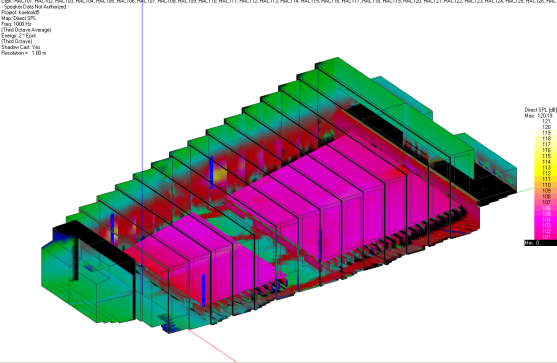Click the Map: Direct SPL label
Viewport: 557px width, 363px height.
click(18, 18)
